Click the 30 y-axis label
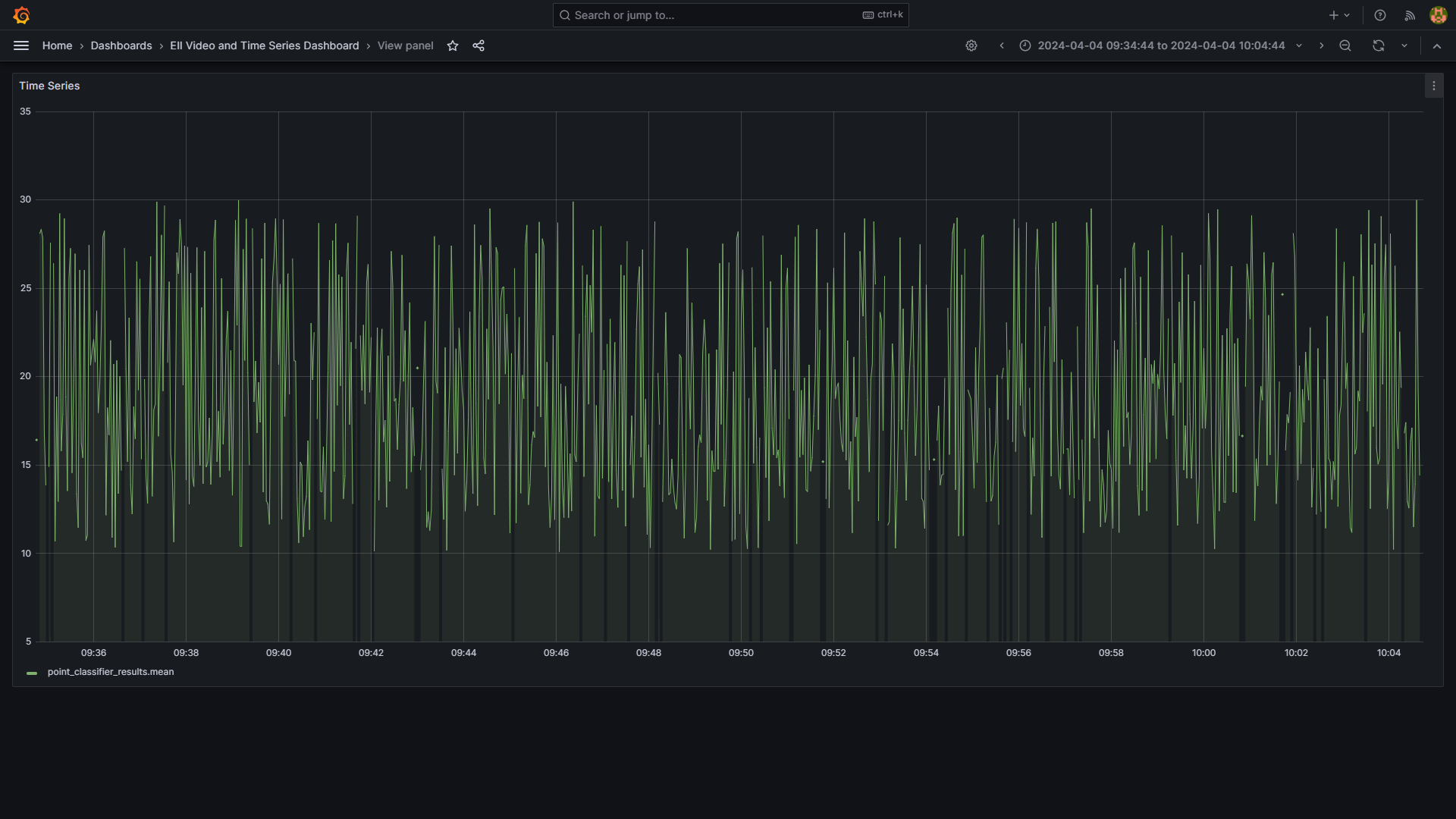The height and width of the screenshot is (819, 1456). pyautogui.click(x=26, y=199)
